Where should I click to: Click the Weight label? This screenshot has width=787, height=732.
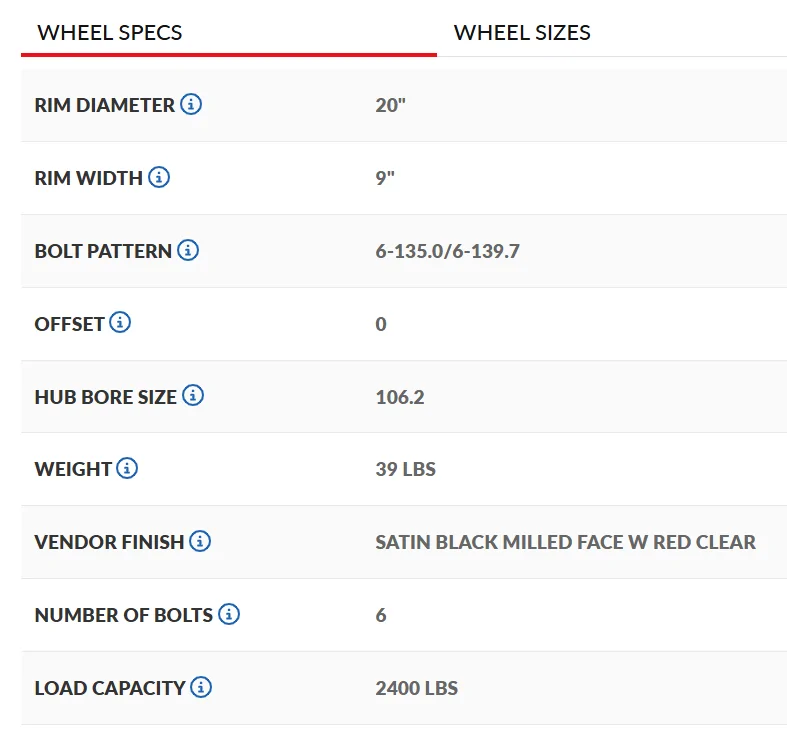pyautogui.click(x=73, y=469)
